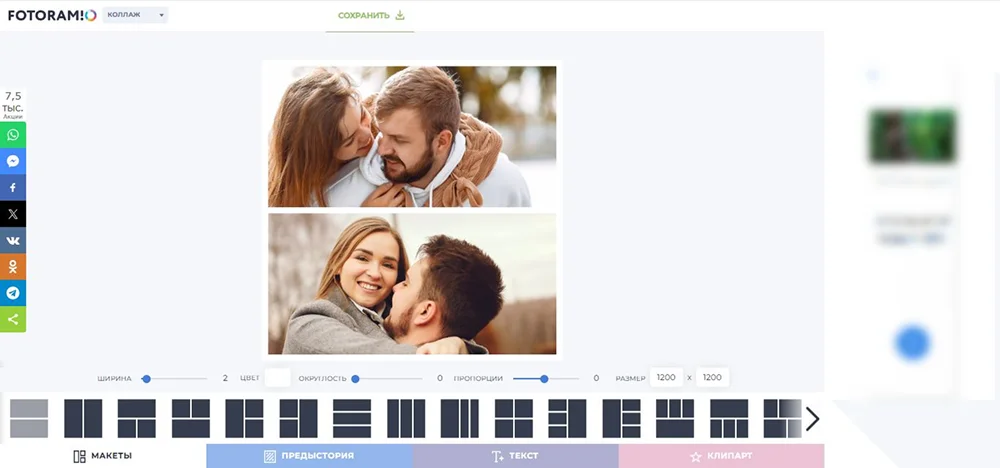Share on X (Twitter) icon
This screenshot has width=1000, height=468.
(13, 214)
